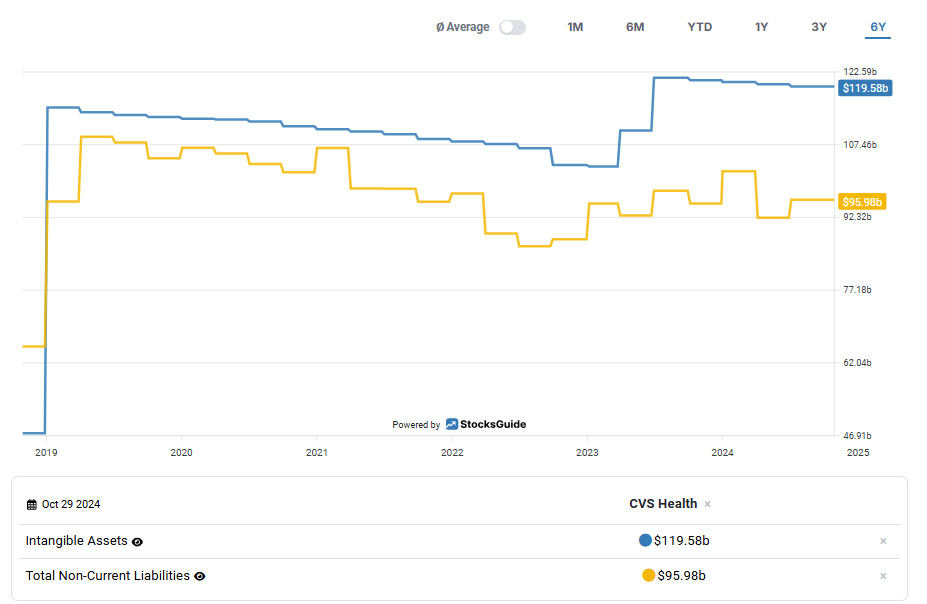Select the 1M time range
This screenshot has width=927, height=604.
pos(575,27)
